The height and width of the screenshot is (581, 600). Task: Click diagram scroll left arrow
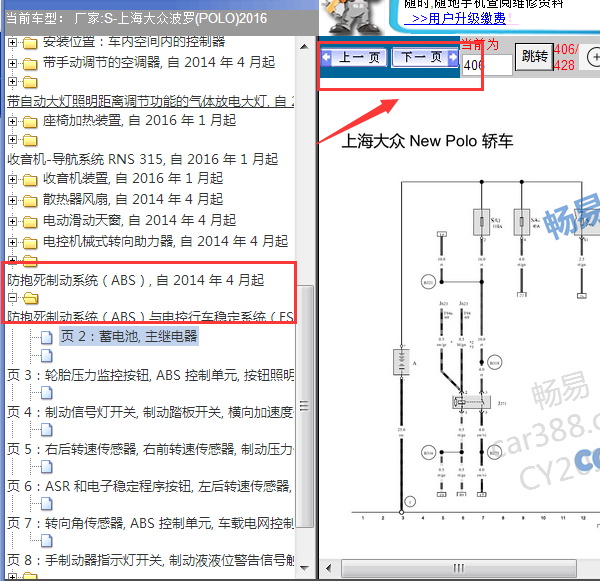(x=329, y=568)
